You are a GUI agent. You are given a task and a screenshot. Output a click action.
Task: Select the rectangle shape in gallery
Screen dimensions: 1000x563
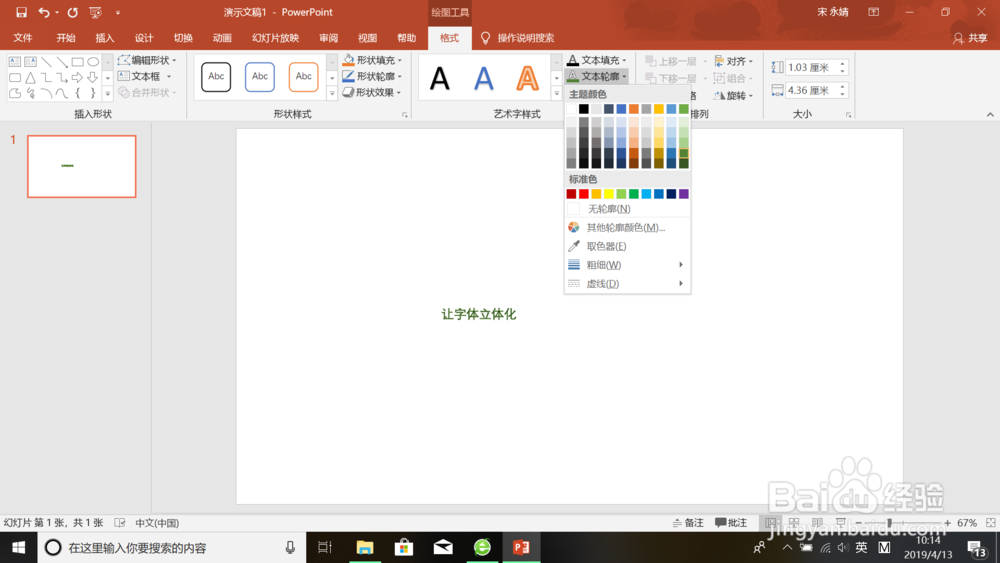[x=77, y=62]
